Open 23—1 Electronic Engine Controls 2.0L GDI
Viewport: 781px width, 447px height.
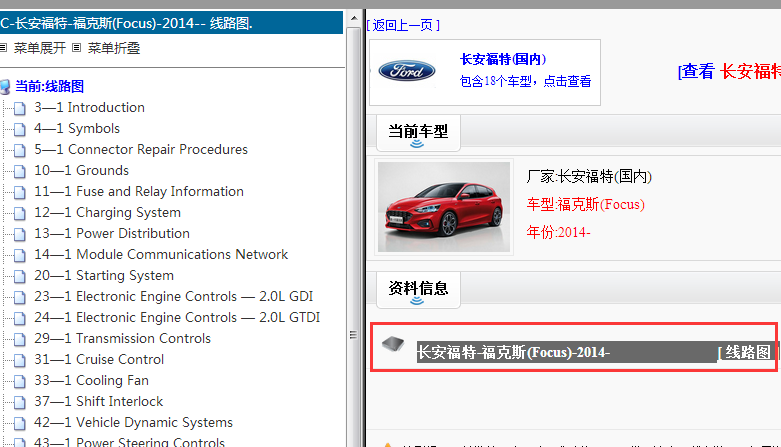pyautogui.click(x=173, y=296)
